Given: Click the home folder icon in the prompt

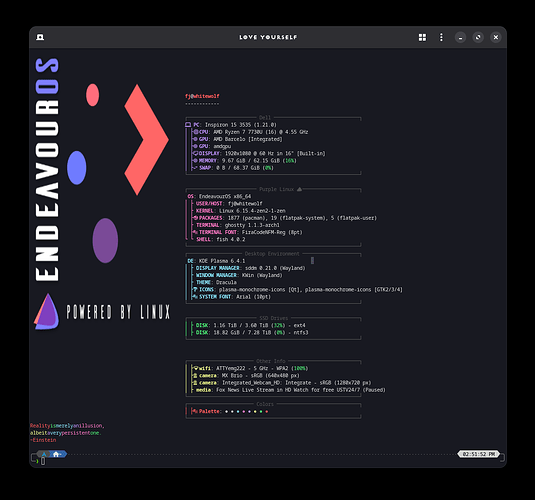Looking at the screenshot, I should coord(56,454).
